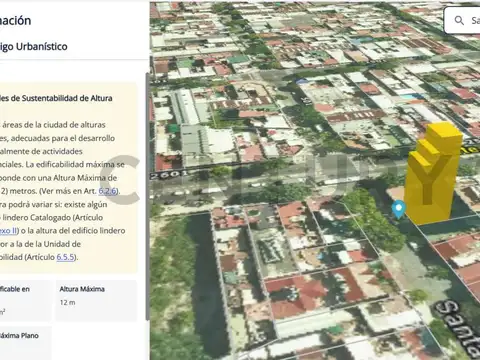
Task: Click the search input field
Action: (x=463, y=21)
